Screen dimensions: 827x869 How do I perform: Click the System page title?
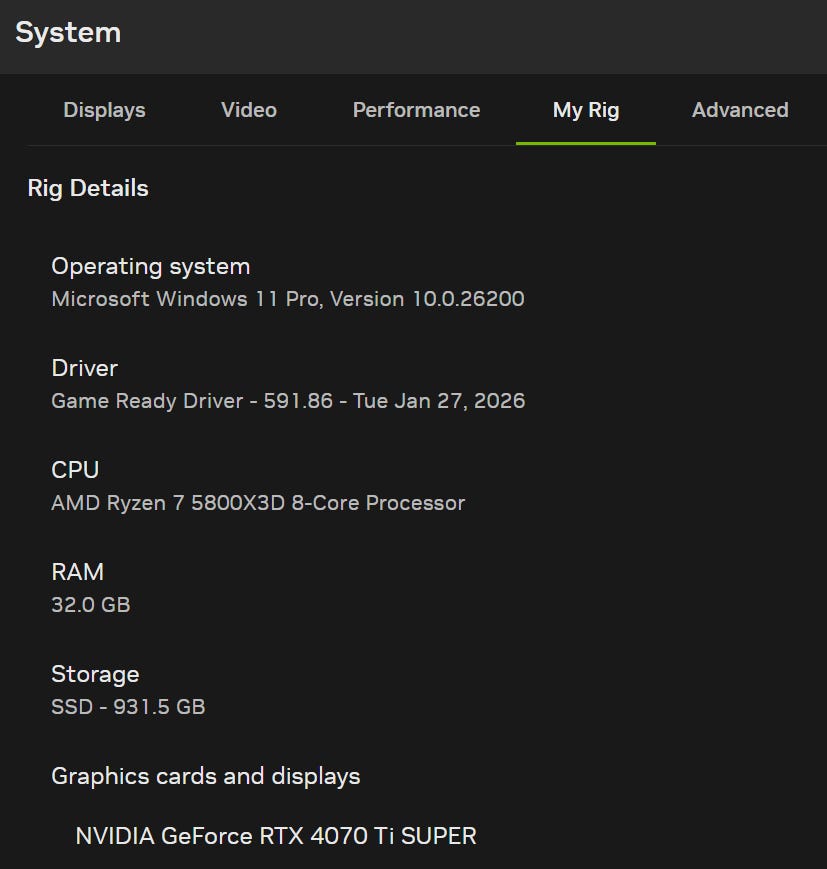(68, 32)
